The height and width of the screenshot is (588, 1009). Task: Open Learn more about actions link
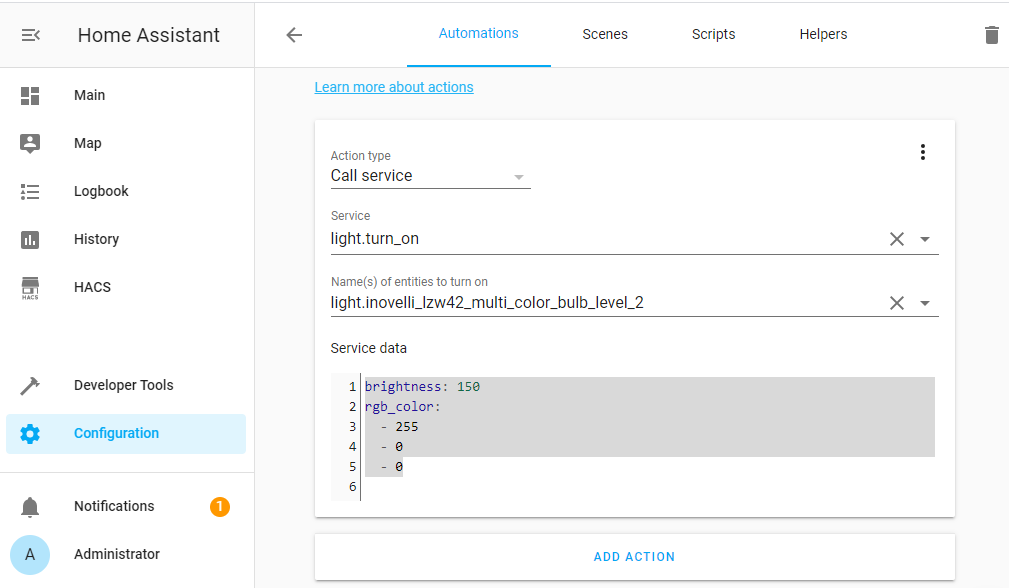tap(394, 87)
